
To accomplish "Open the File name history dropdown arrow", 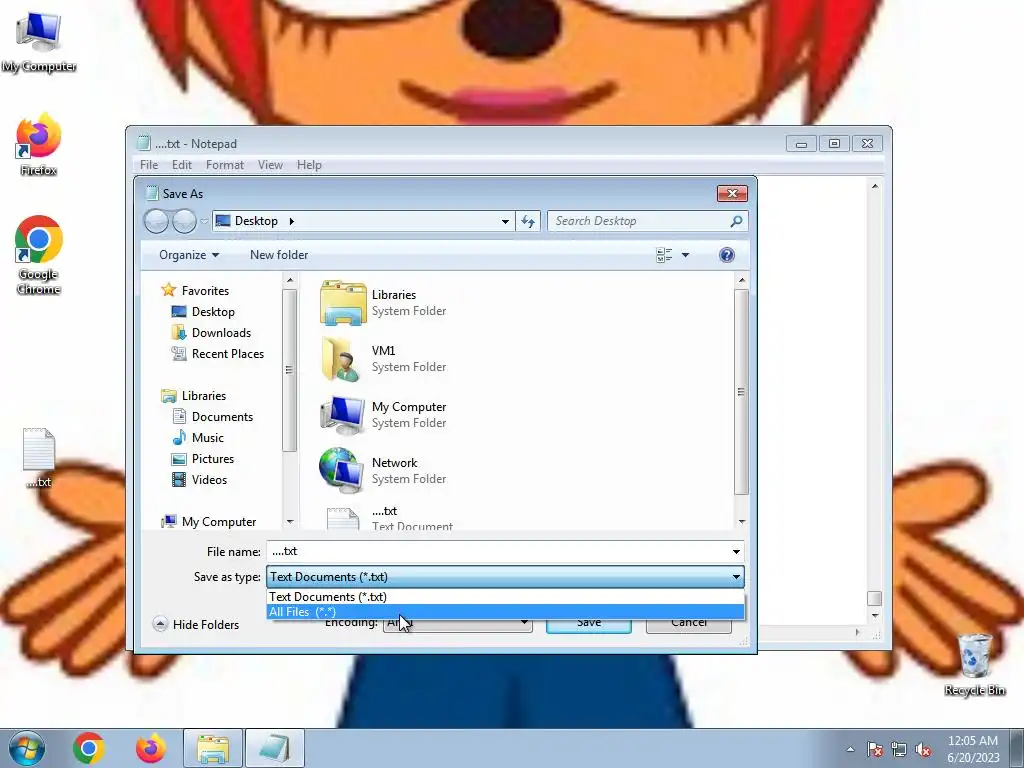I will pyautogui.click(x=736, y=552).
